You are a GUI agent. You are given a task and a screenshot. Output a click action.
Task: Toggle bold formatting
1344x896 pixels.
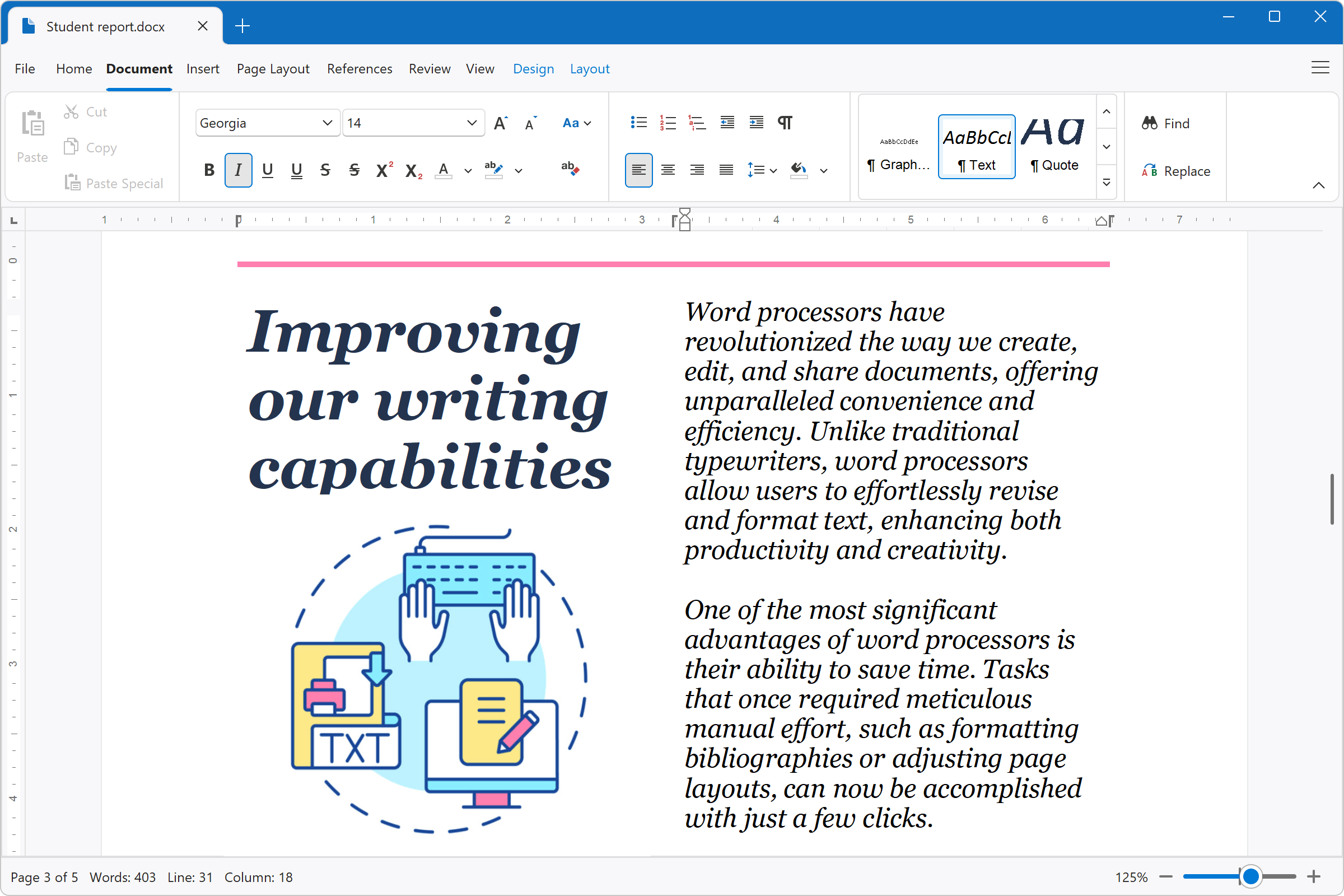(209, 170)
